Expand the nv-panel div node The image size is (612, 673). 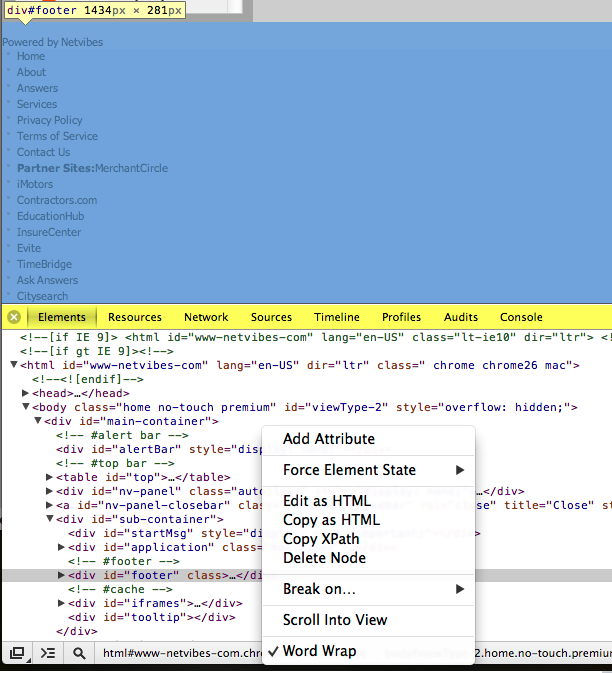tap(49, 491)
